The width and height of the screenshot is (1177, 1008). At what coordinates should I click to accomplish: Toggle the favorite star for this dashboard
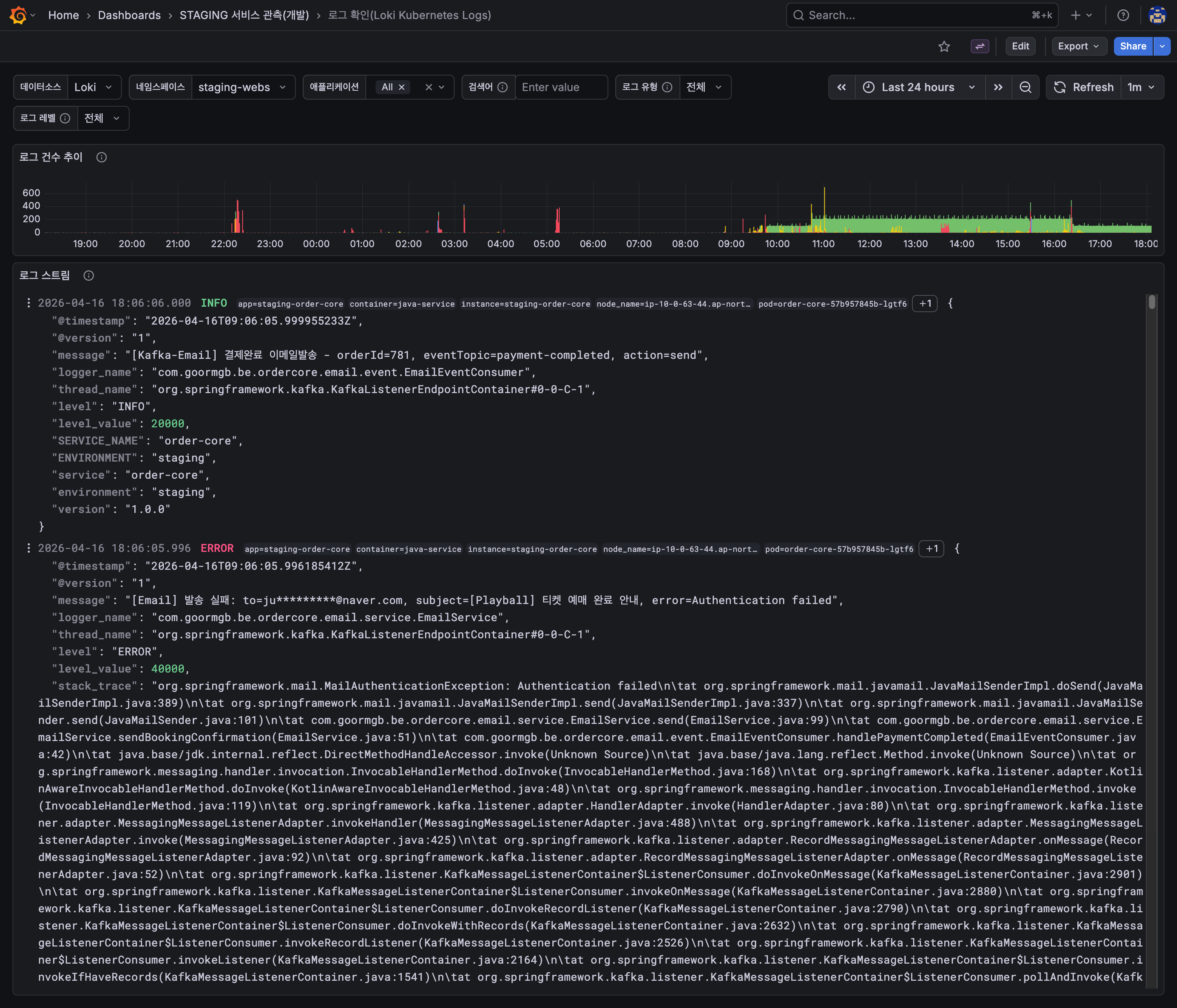click(x=945, y=46)
